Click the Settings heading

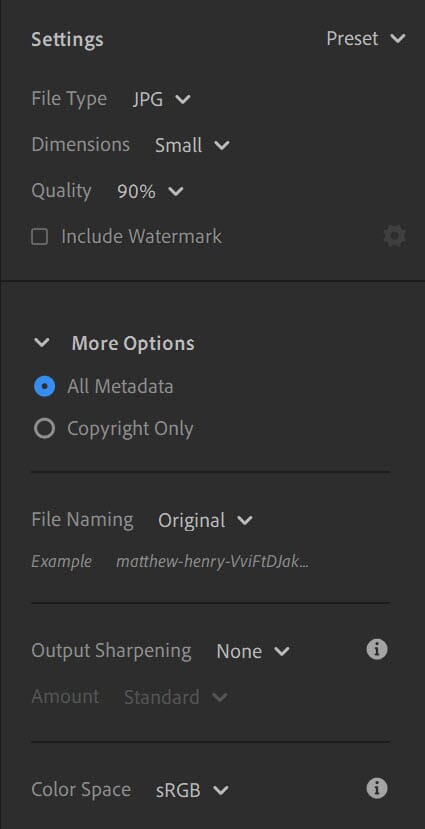pos(67,40)
